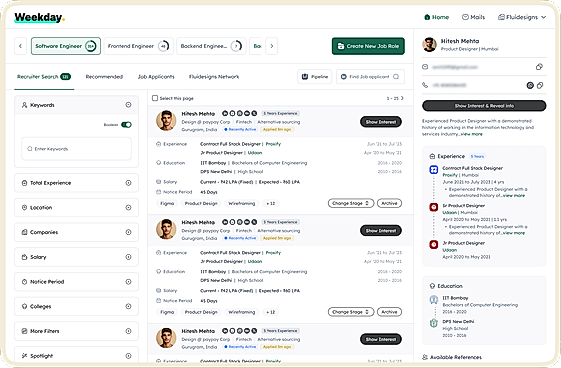Click the phone icon in profile panel
The width and height of the screenshot is (561, 368).
click(425, 85)
